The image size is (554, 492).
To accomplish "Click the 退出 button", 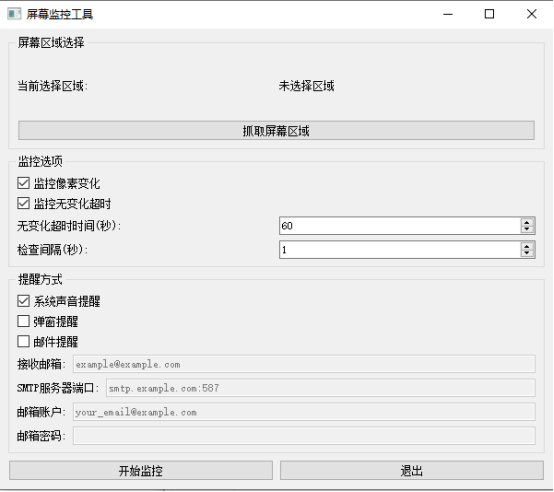I will [412, 470].
